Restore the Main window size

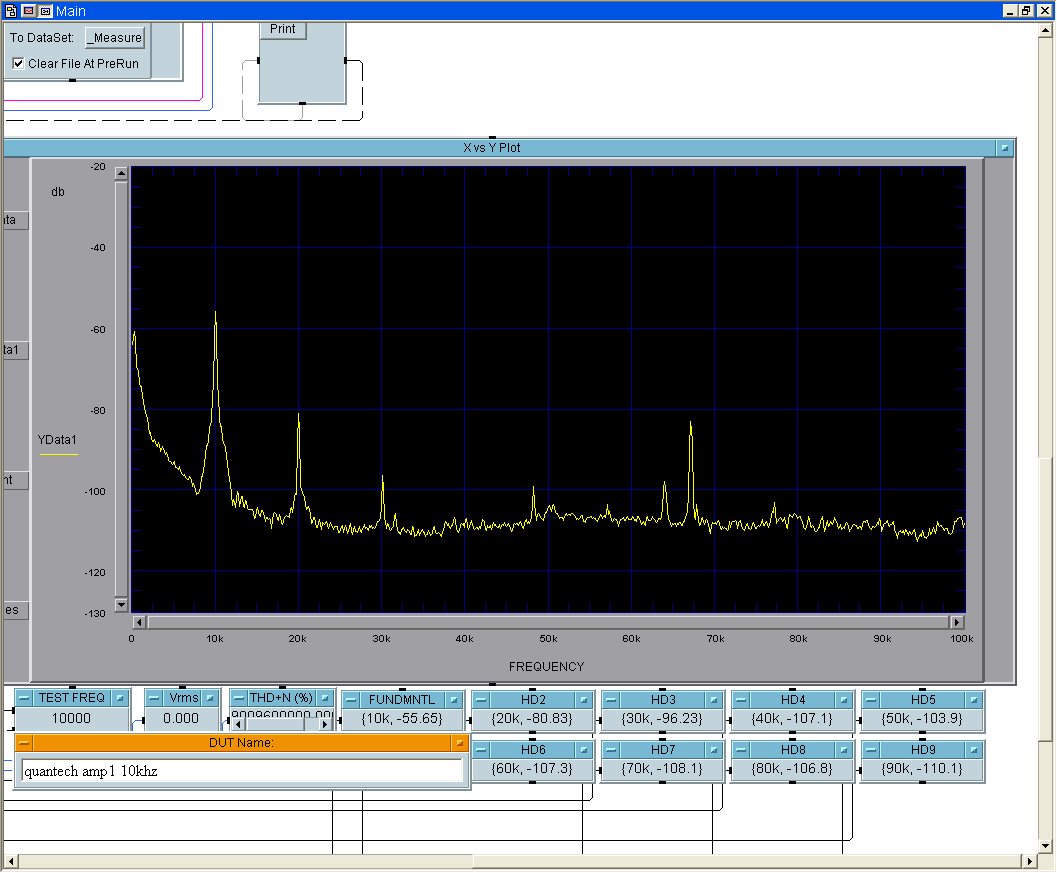coord(1026,11)
